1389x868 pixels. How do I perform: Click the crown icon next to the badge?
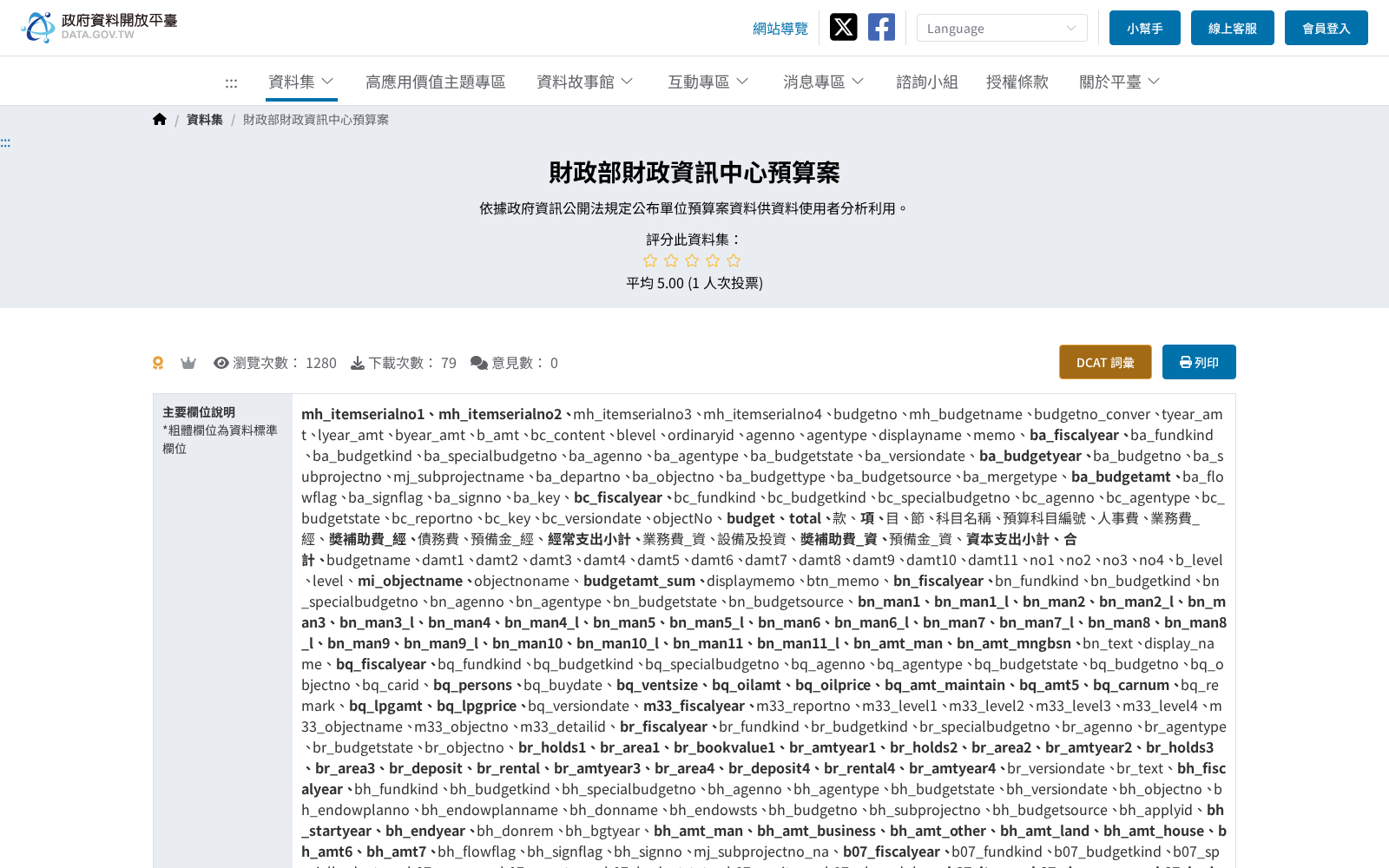tap(188, 363)
